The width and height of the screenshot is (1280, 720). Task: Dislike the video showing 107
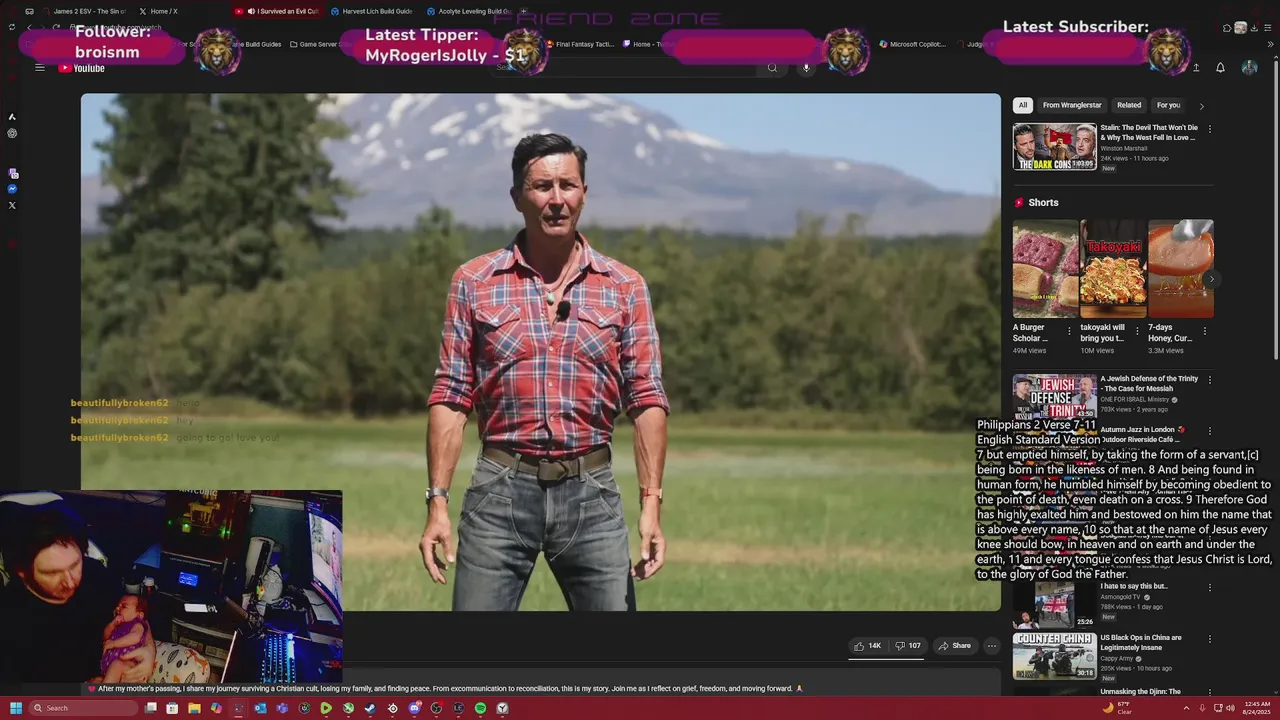tap(908, 646)
